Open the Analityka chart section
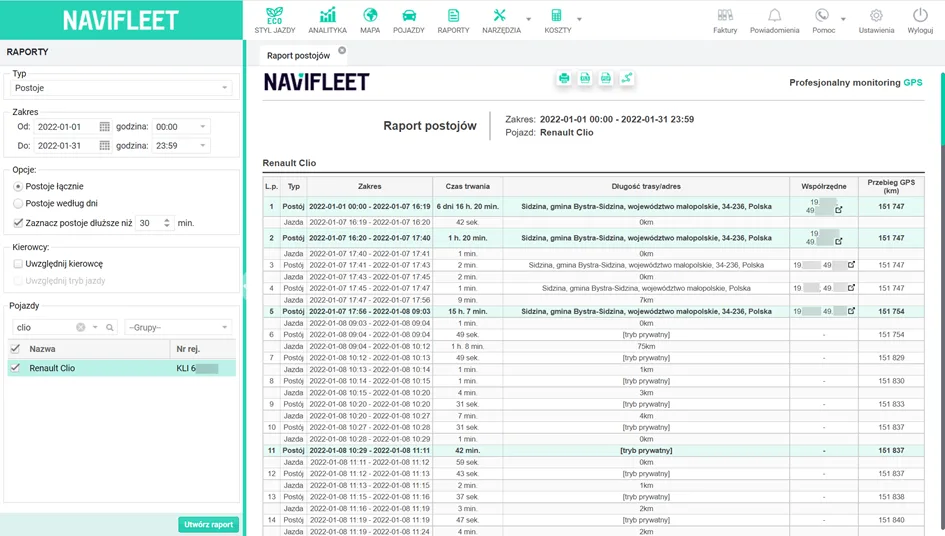The width and height of the screenshot is (945, 536). 327,20
